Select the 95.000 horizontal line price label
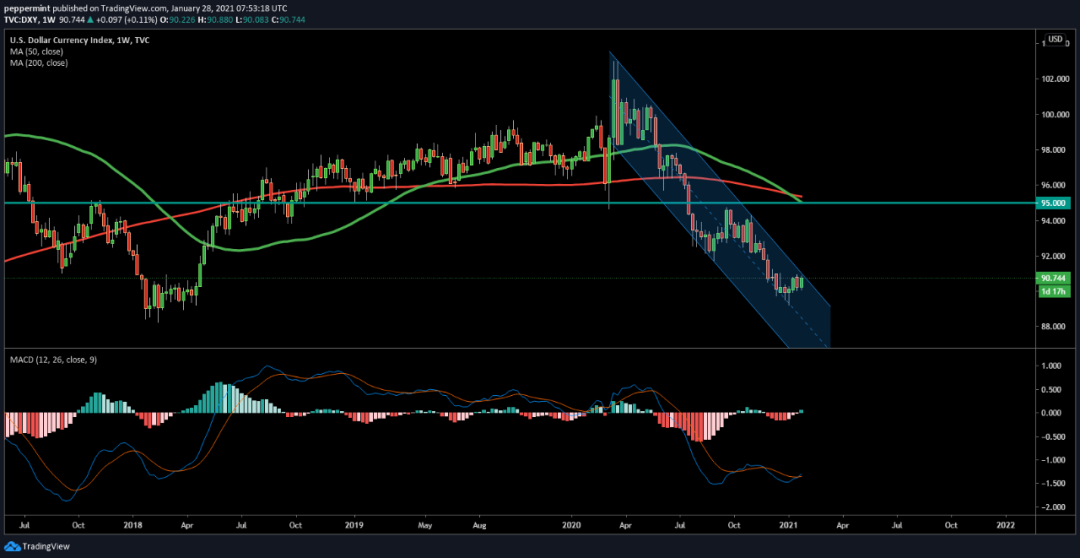 click(x=1051, y=203)
